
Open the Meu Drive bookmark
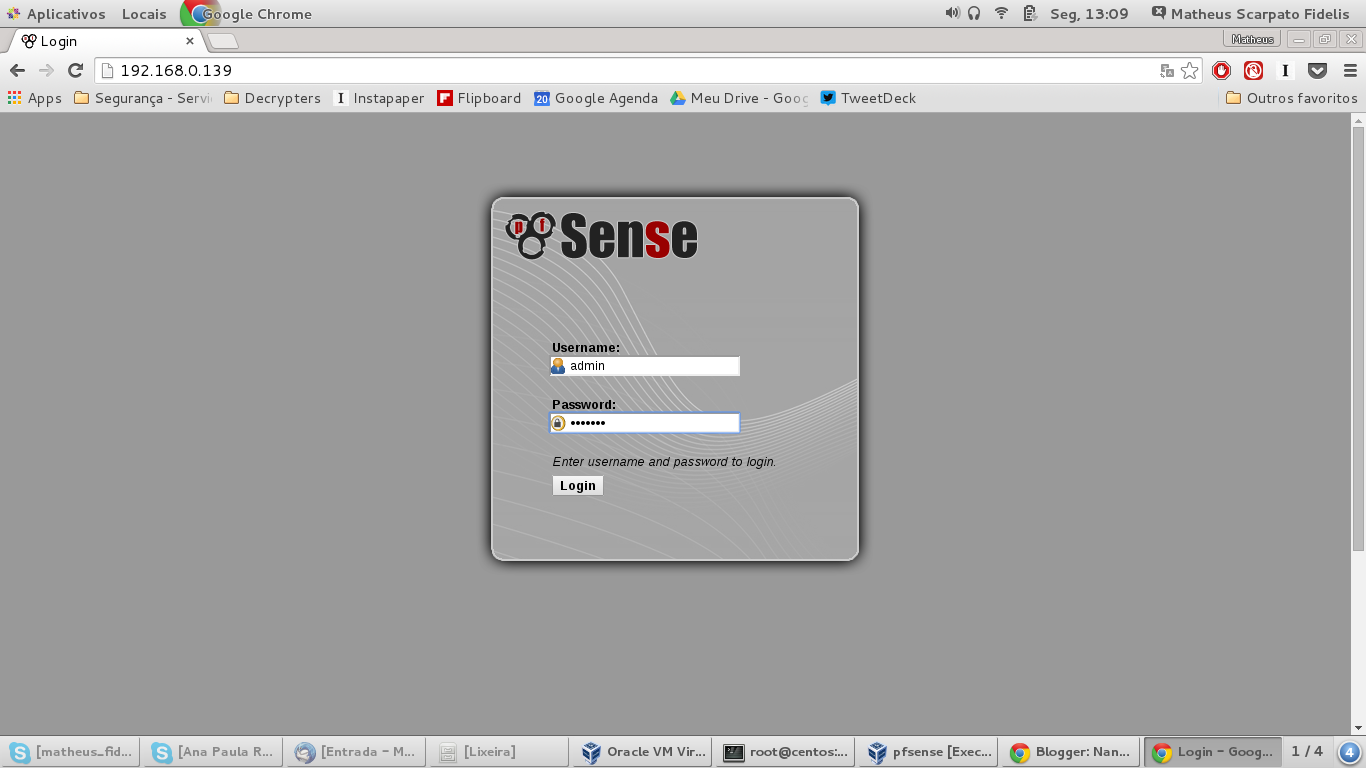click(739, 98)
